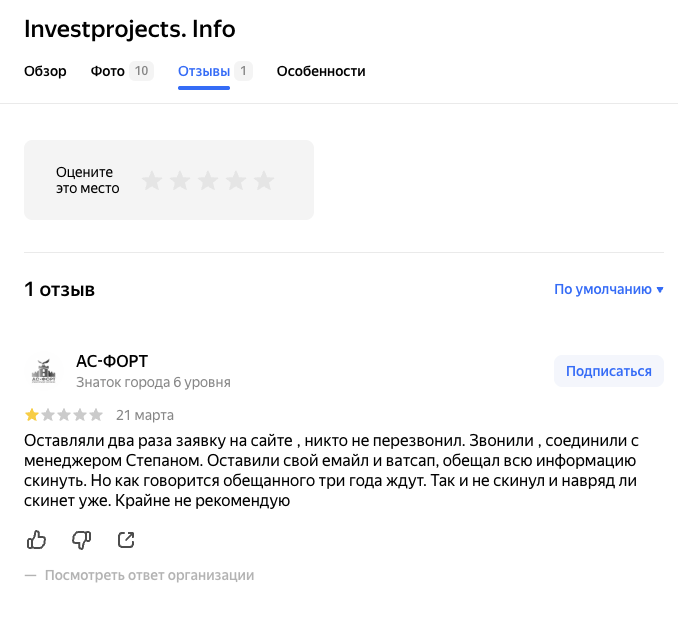This screenshot has height=623, width=678.
Task: Go to the Особенности tab
Action: (x=321, y=71)
